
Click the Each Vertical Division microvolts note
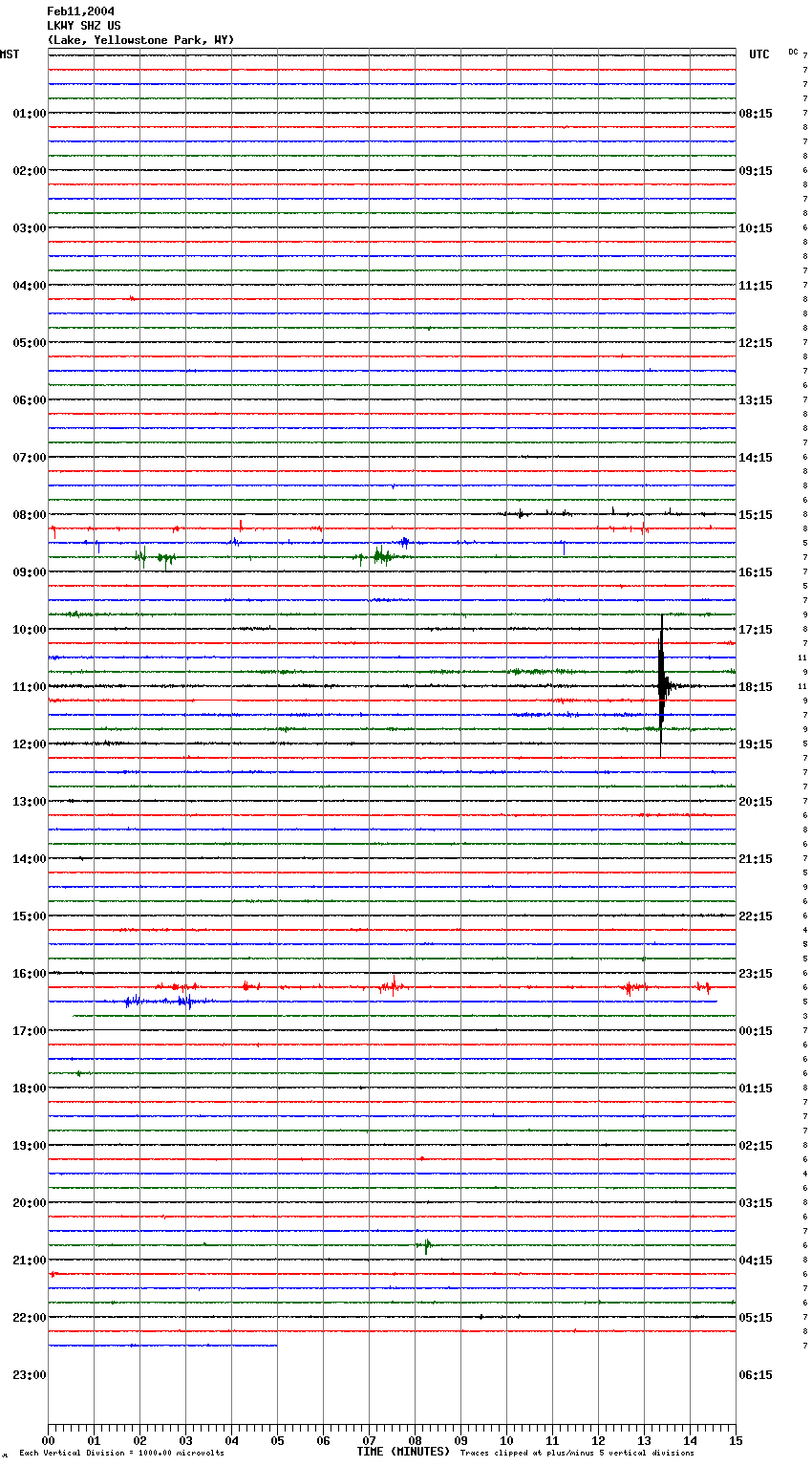pos(121,1454)
